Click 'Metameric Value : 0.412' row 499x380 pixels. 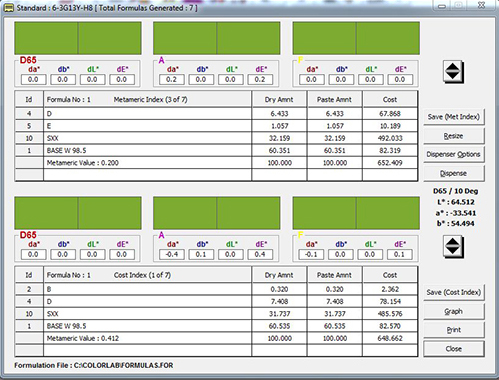coord(216,338)
